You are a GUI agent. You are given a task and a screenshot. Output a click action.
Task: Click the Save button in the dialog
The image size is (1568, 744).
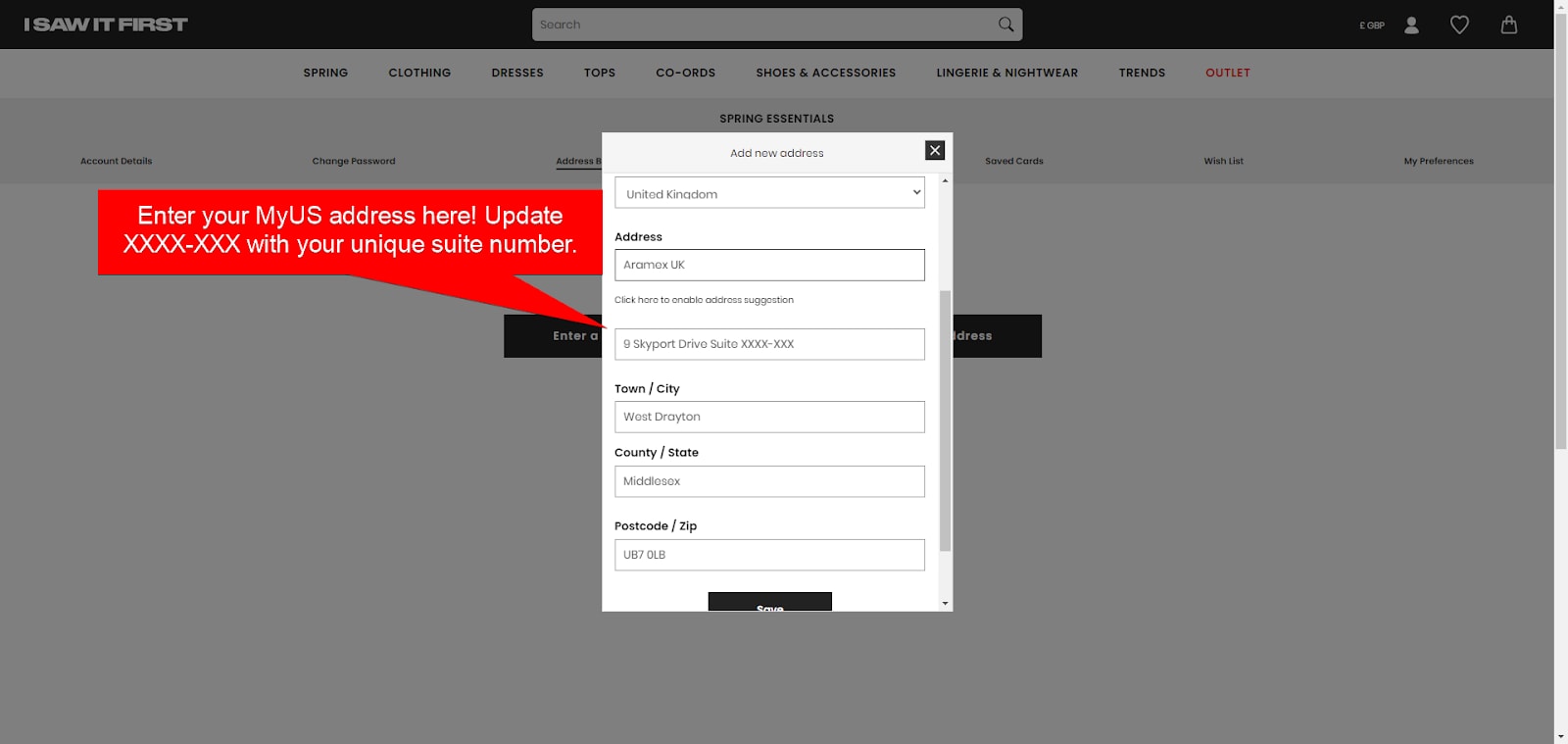coord(769,602)
